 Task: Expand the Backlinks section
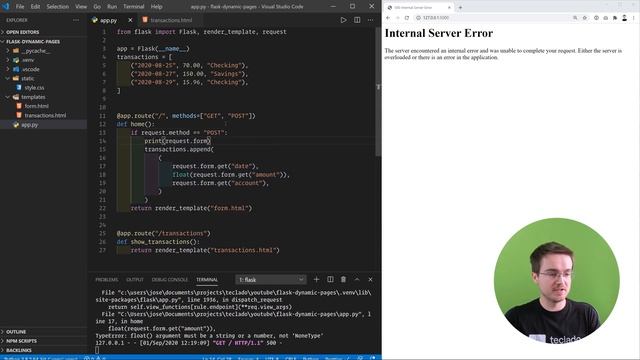click(18, 350)
